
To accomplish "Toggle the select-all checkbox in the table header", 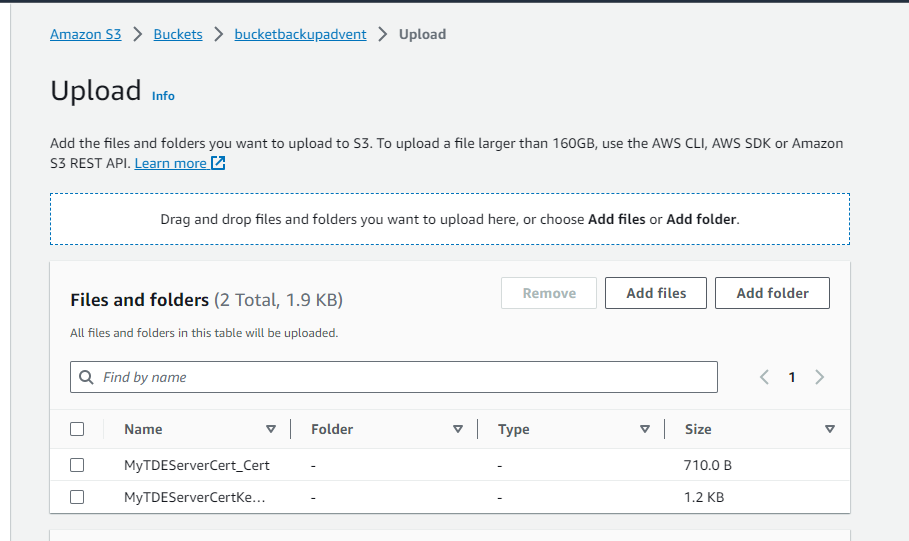I will 77,429.
